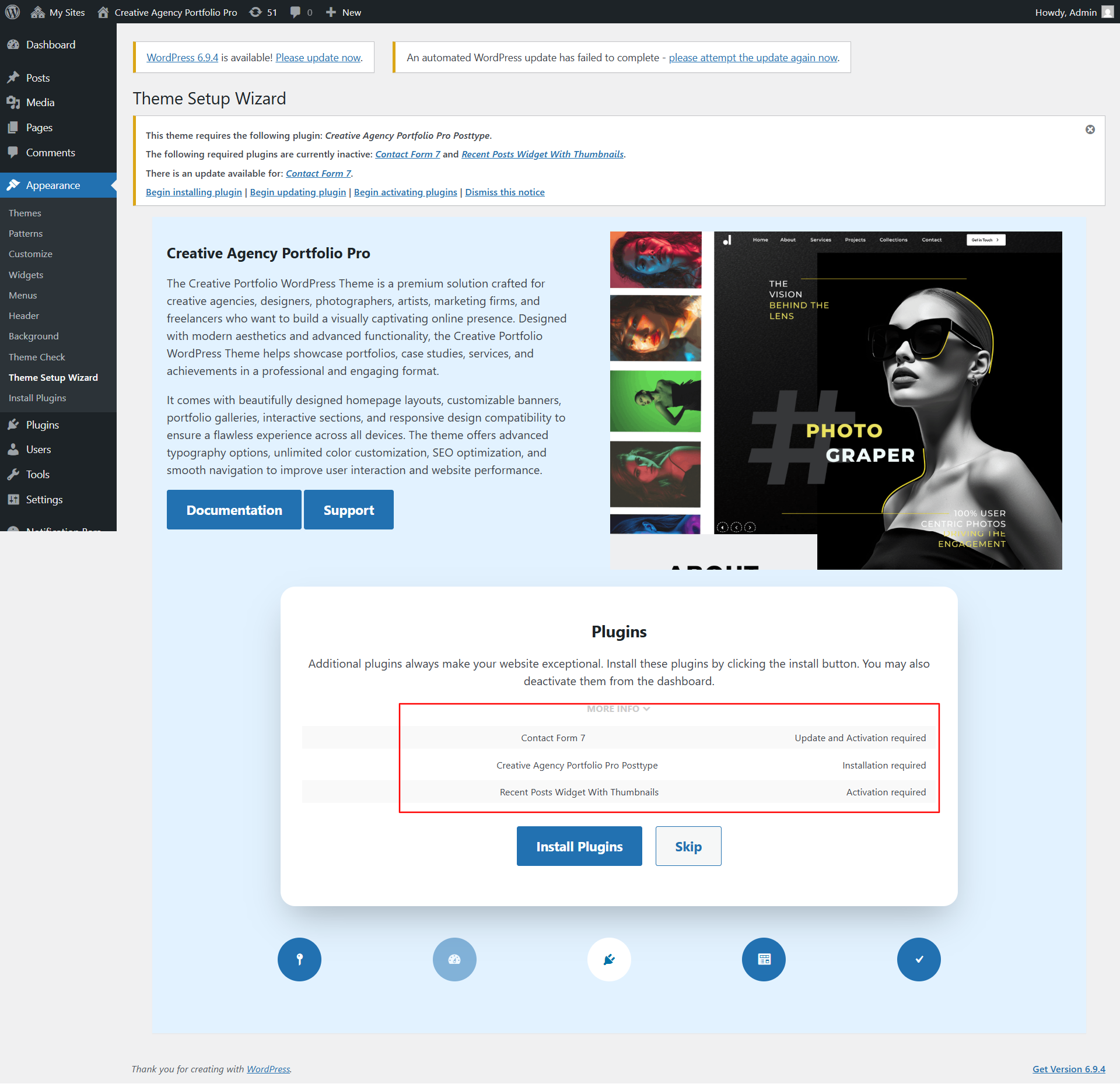Screen dimensions: 1120x1084
Task: Select wizard plugins plug step icon
Action: coord(609,960)
